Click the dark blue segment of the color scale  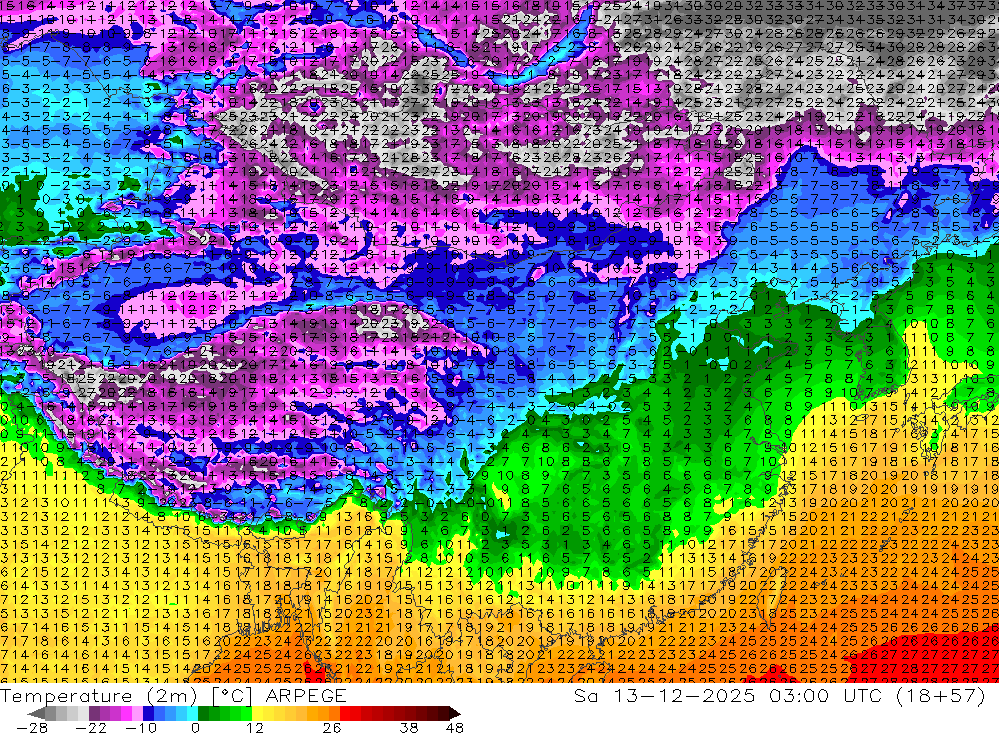coord(148,714)
